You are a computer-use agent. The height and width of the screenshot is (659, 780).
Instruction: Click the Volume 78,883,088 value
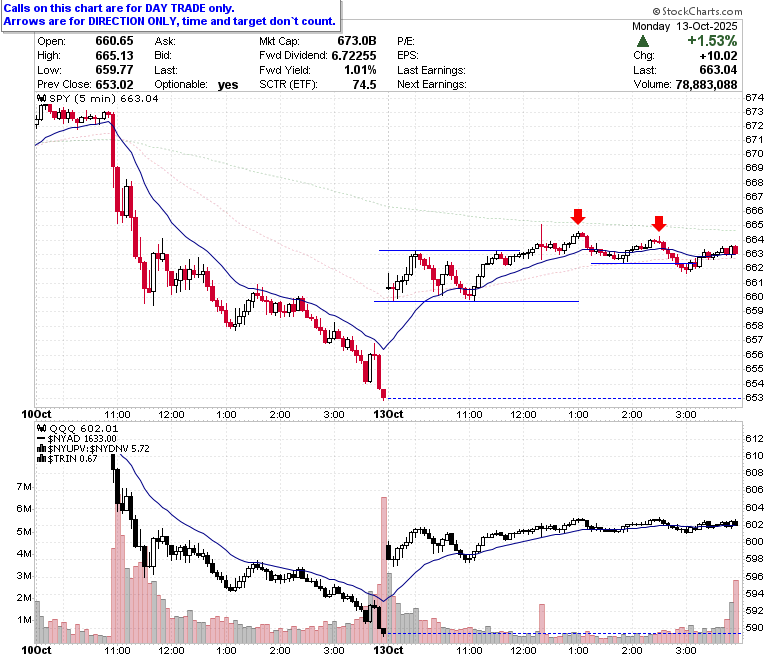706,85
